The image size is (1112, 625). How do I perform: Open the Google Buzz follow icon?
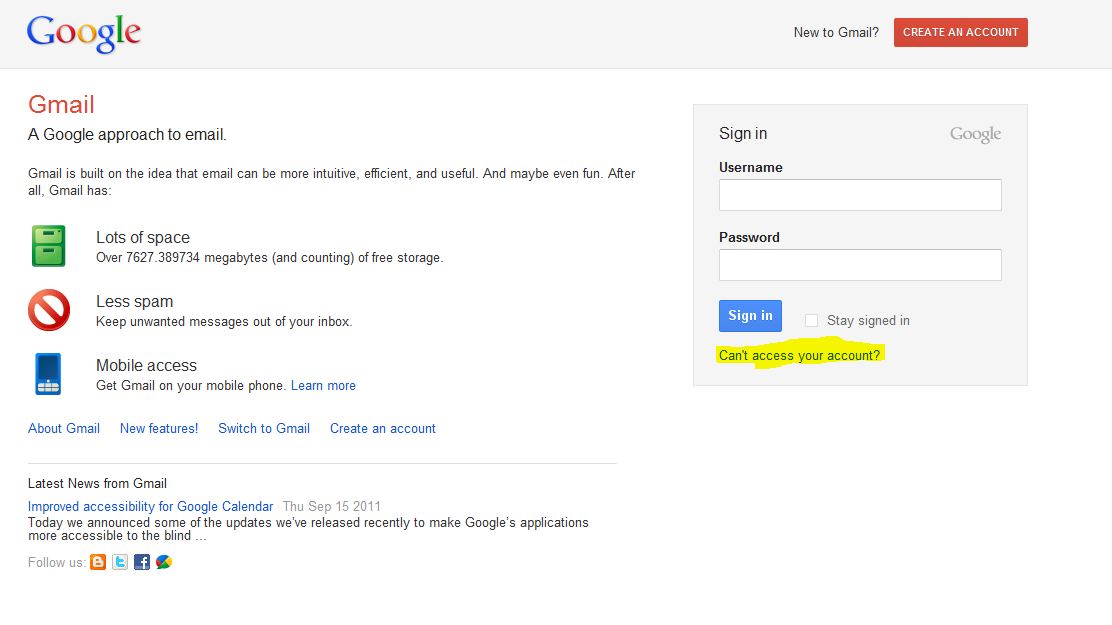pyautogui.click(x=164, y=562)
